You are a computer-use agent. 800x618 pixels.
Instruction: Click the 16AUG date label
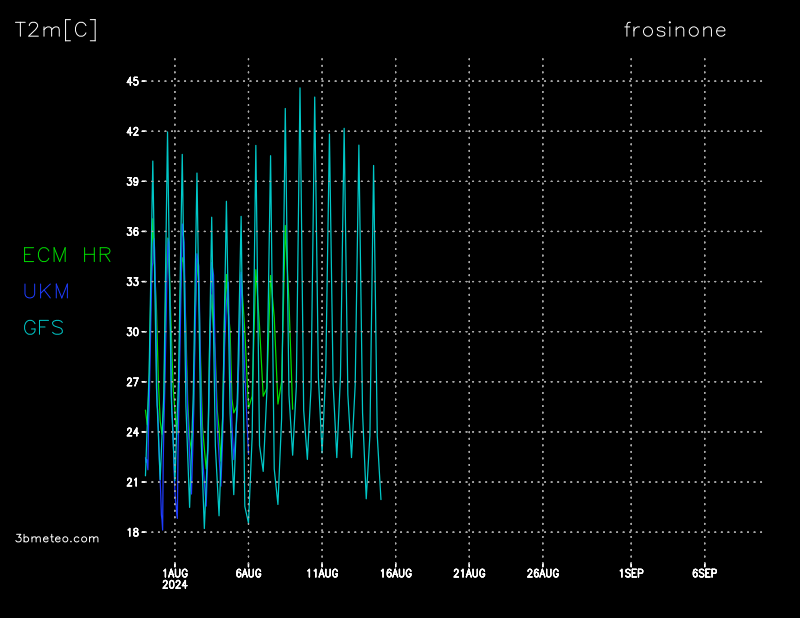click(x=396, y=573)
